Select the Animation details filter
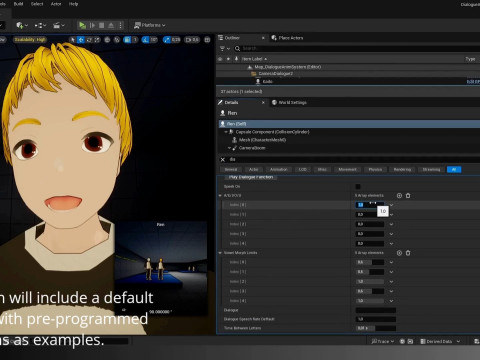480x360 pixels. point(279,170)
